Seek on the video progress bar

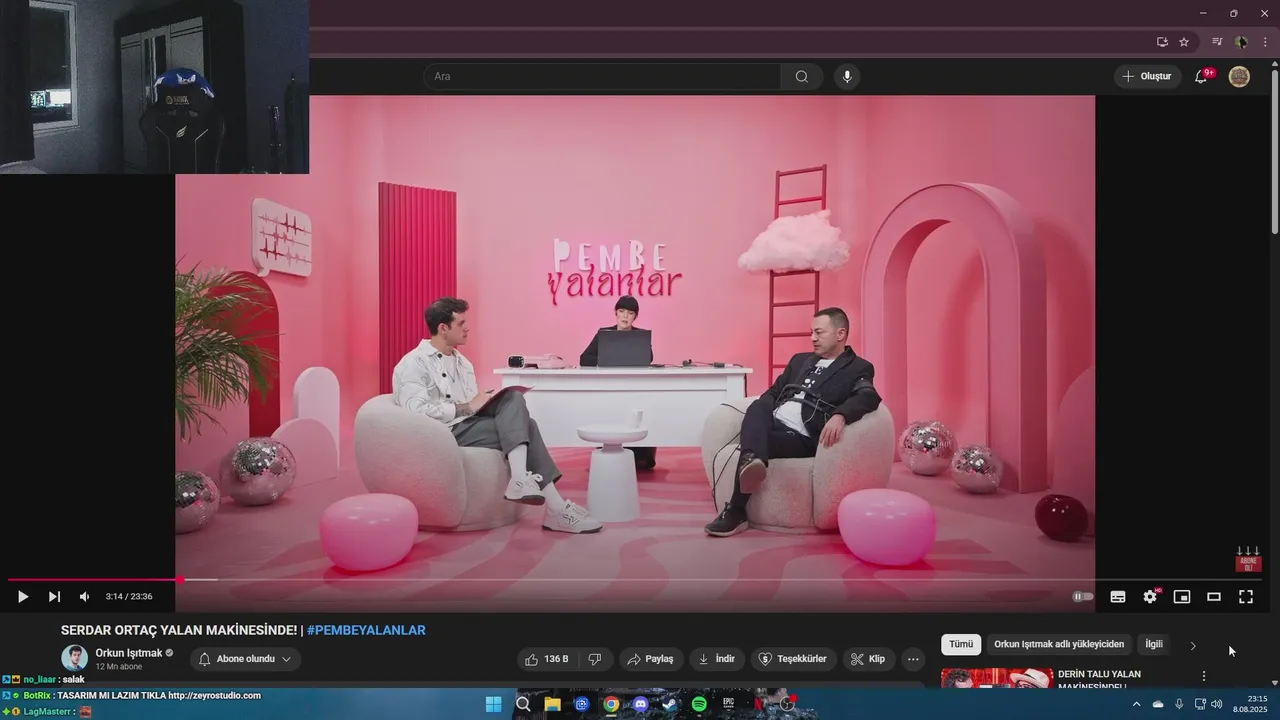pyautogui.click(x=635, y=580)
